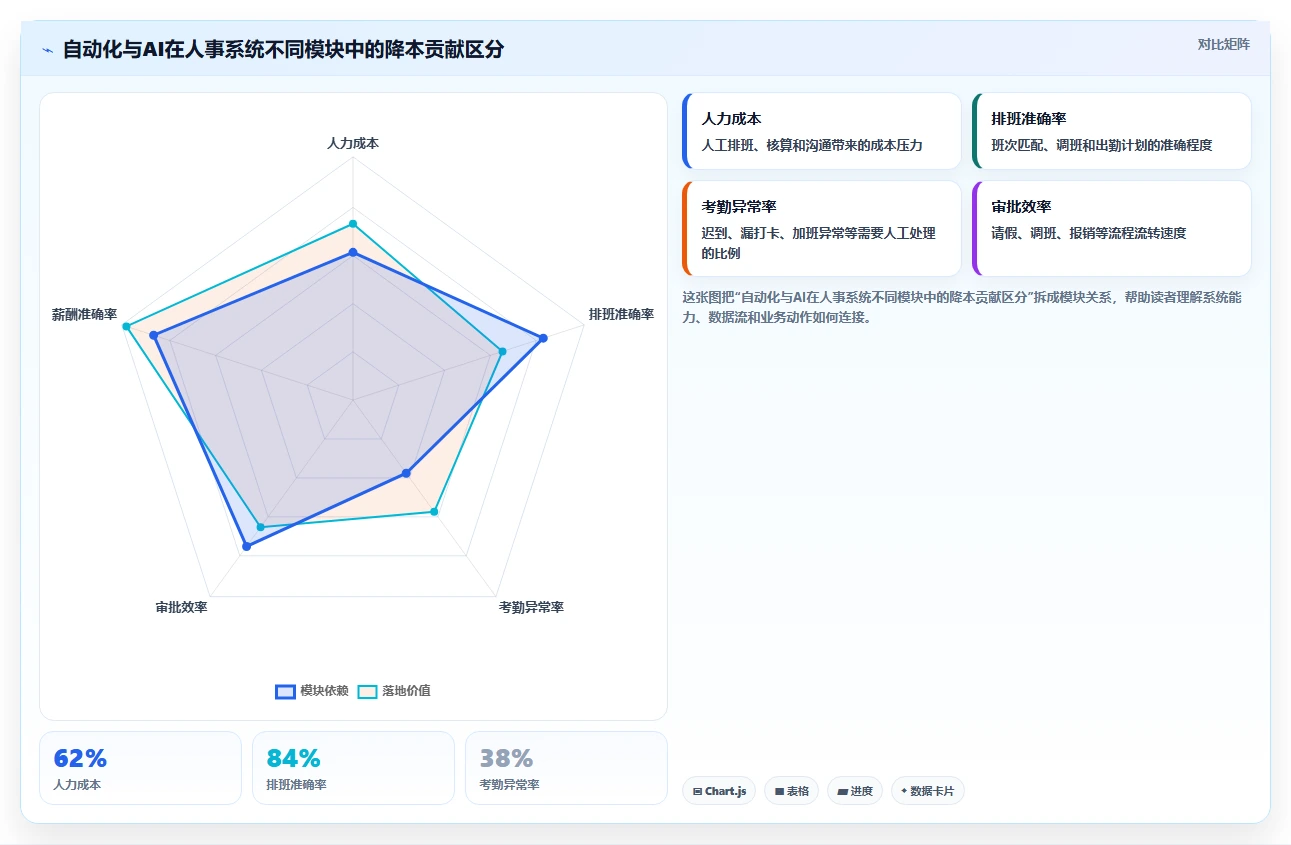Open the 排班准确率 description card
1291x845 pixels.
1111,131
